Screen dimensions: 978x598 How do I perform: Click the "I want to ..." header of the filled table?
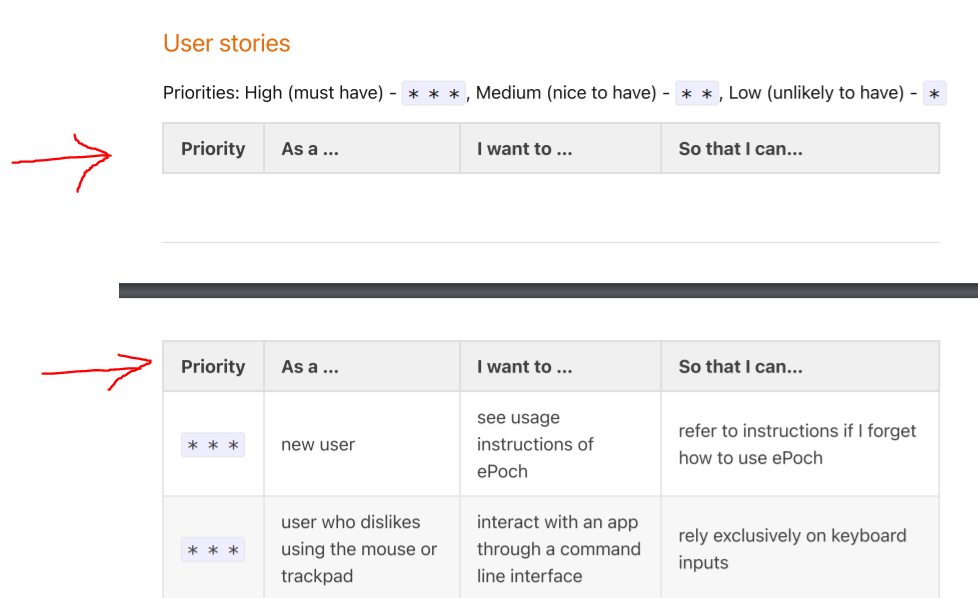click(x=524, y=367)
